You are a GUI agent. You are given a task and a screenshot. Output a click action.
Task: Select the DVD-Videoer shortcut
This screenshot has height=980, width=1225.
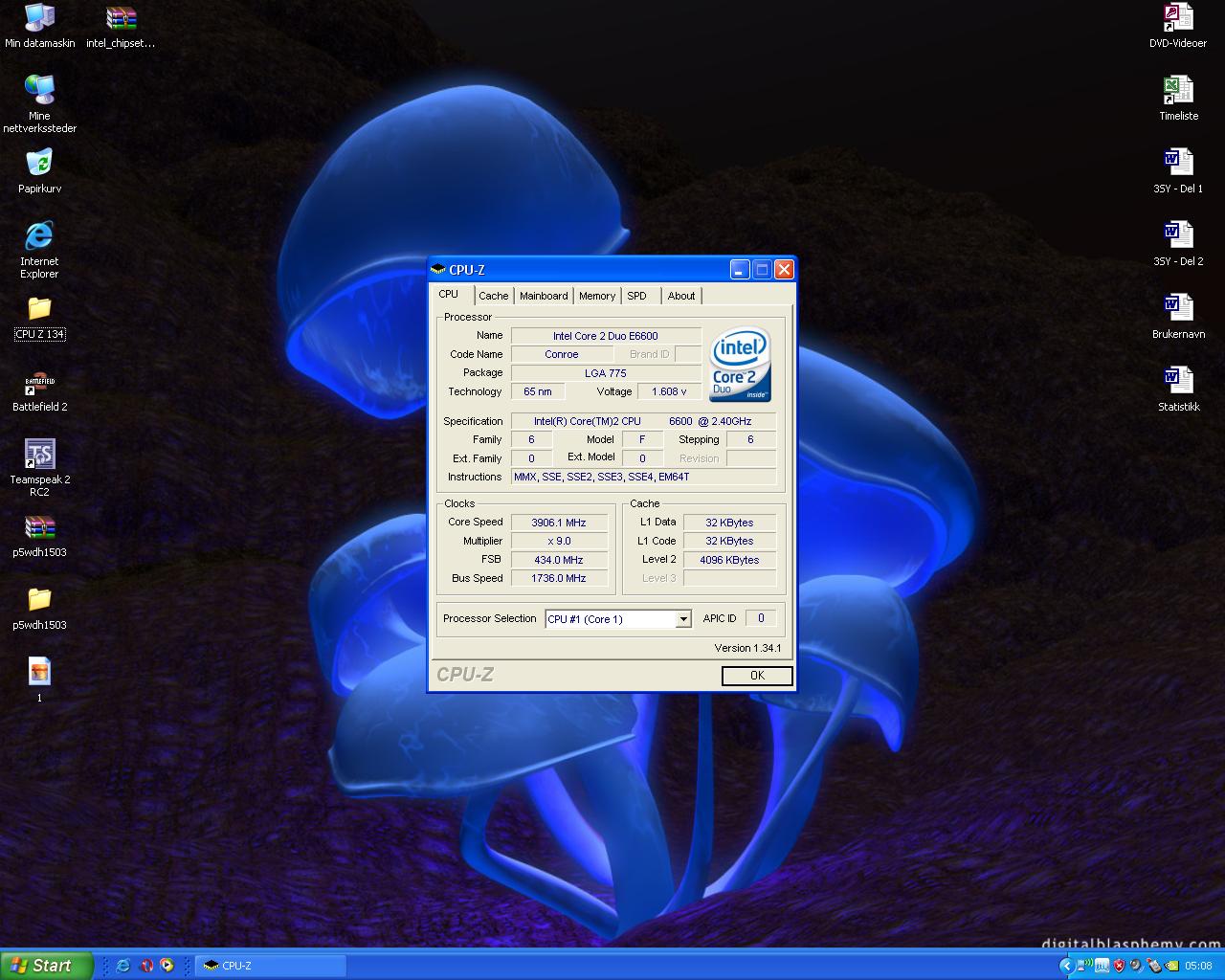1178,27
